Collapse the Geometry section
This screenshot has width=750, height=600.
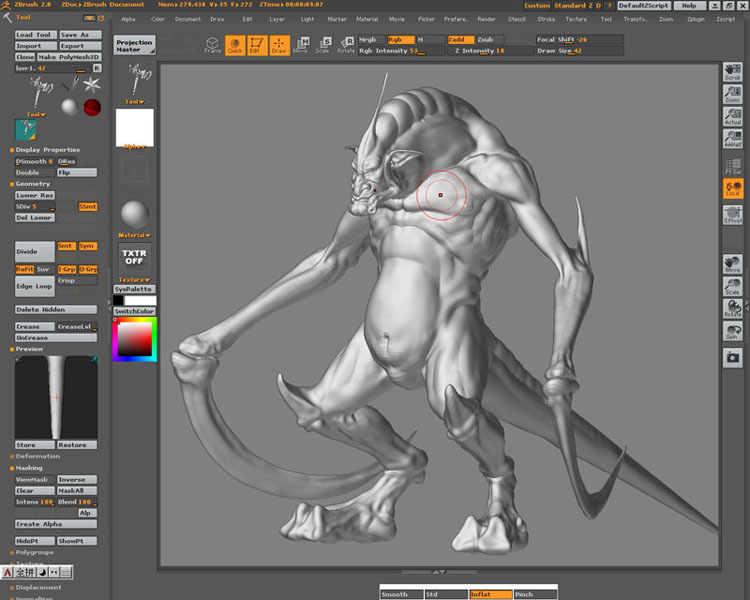tap(33, 184)
